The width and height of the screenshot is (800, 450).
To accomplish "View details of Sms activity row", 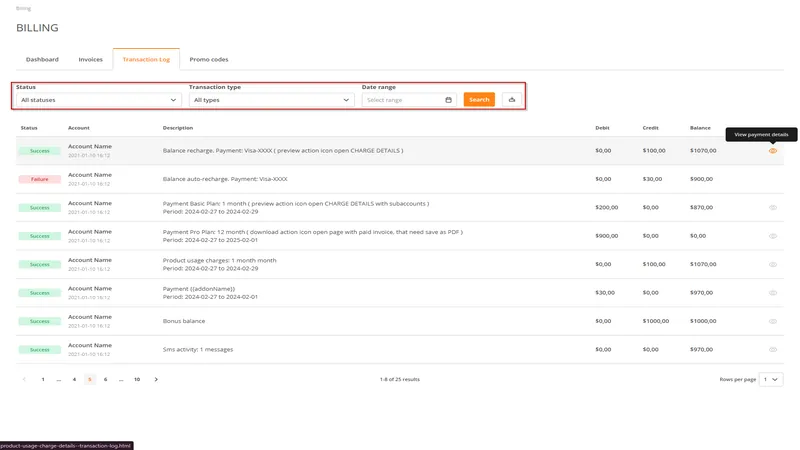I will [x=773, y=350].
